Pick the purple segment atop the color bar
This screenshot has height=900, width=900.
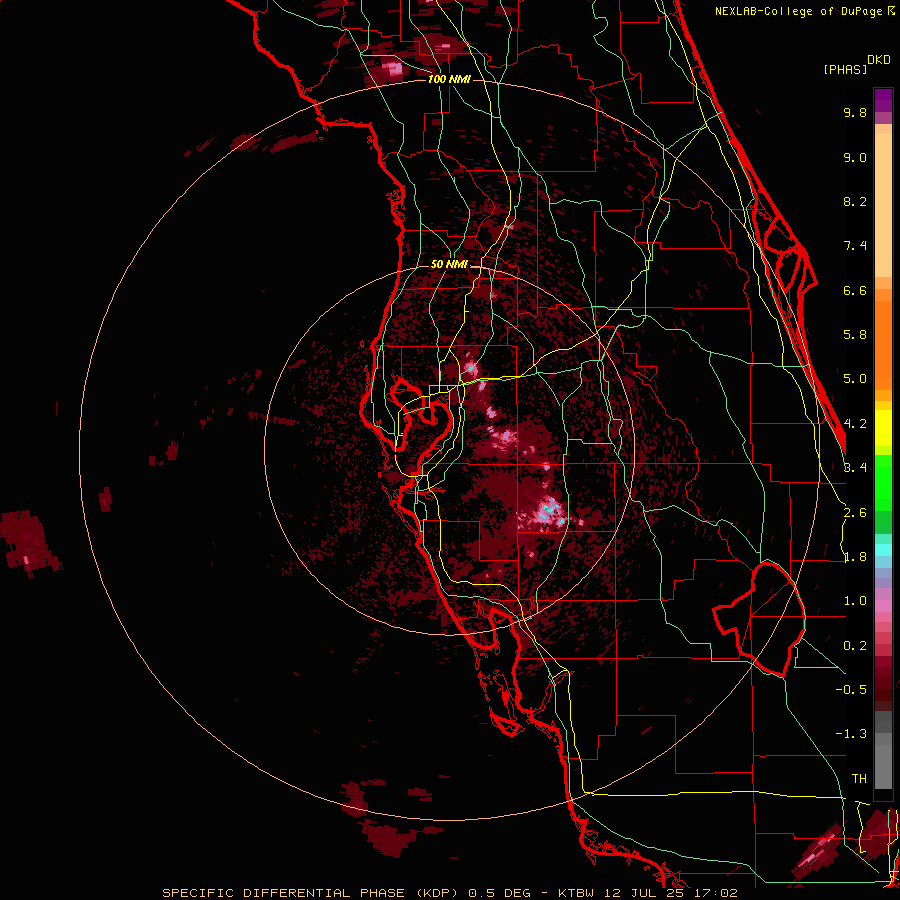[x=883, y=100]
